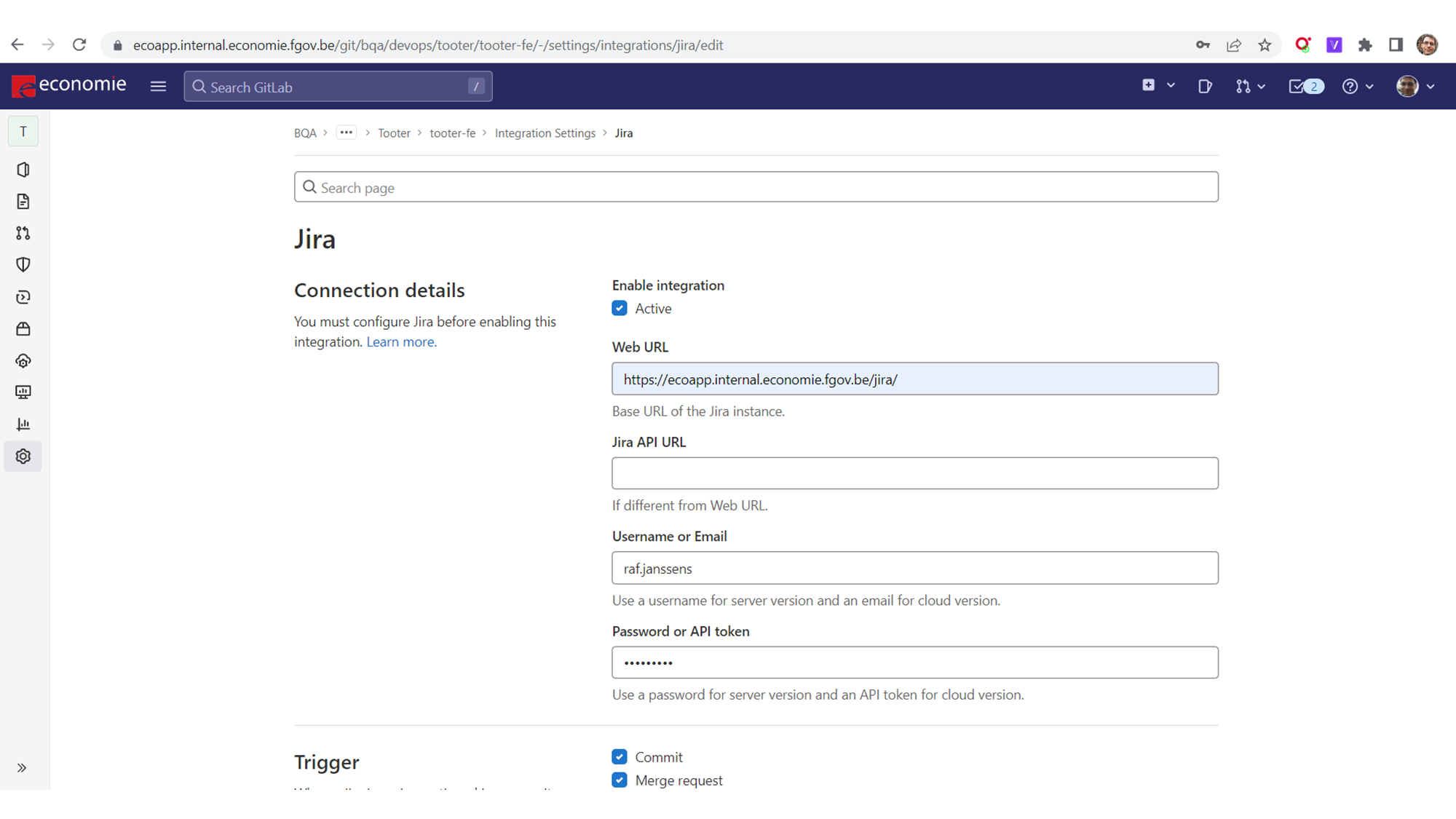The height and width of the screenshot is (819, 1456).
Task: Open Issues icon in top navbar
Action: (x=1205, y=87)
